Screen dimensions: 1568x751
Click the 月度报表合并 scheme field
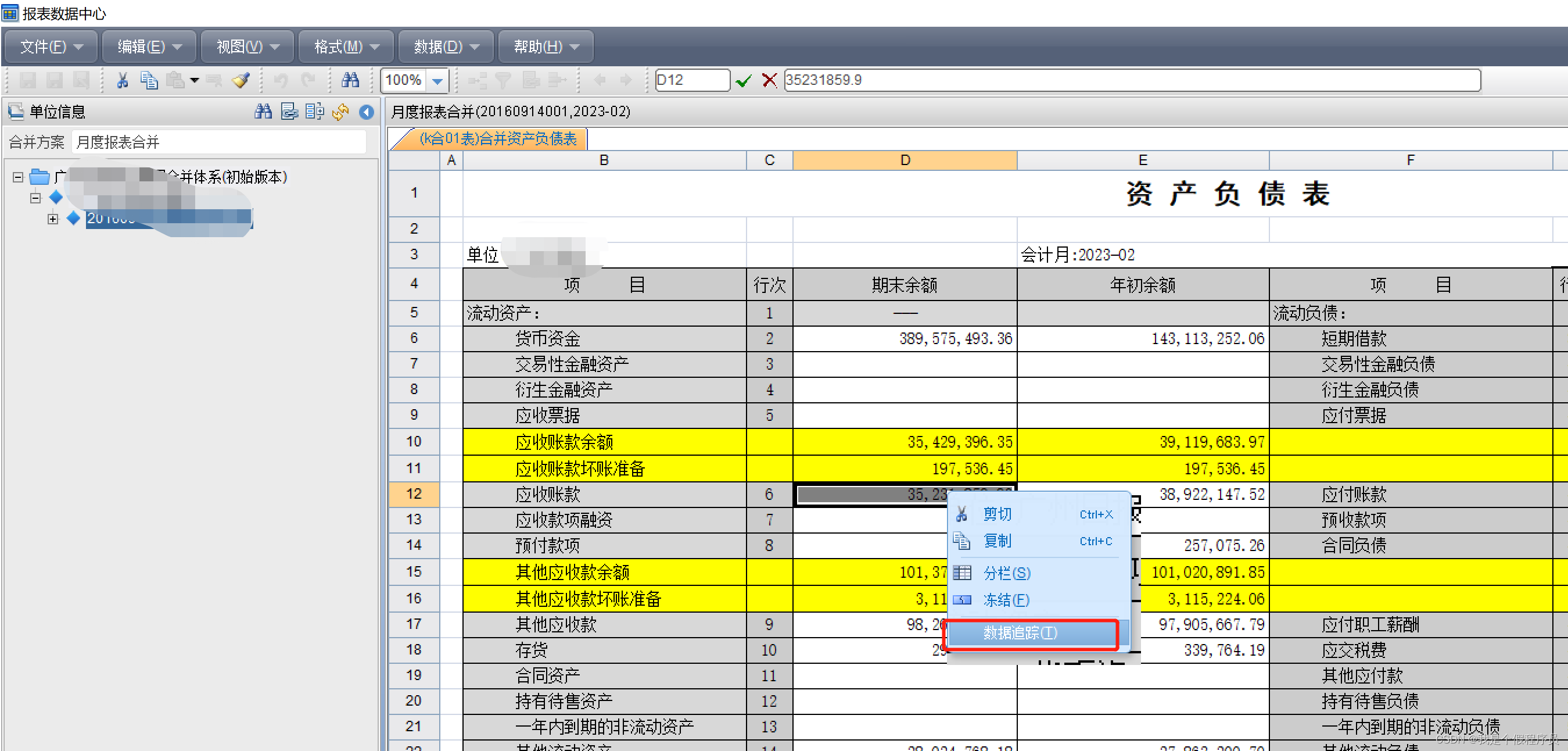(x=219, y=142)
